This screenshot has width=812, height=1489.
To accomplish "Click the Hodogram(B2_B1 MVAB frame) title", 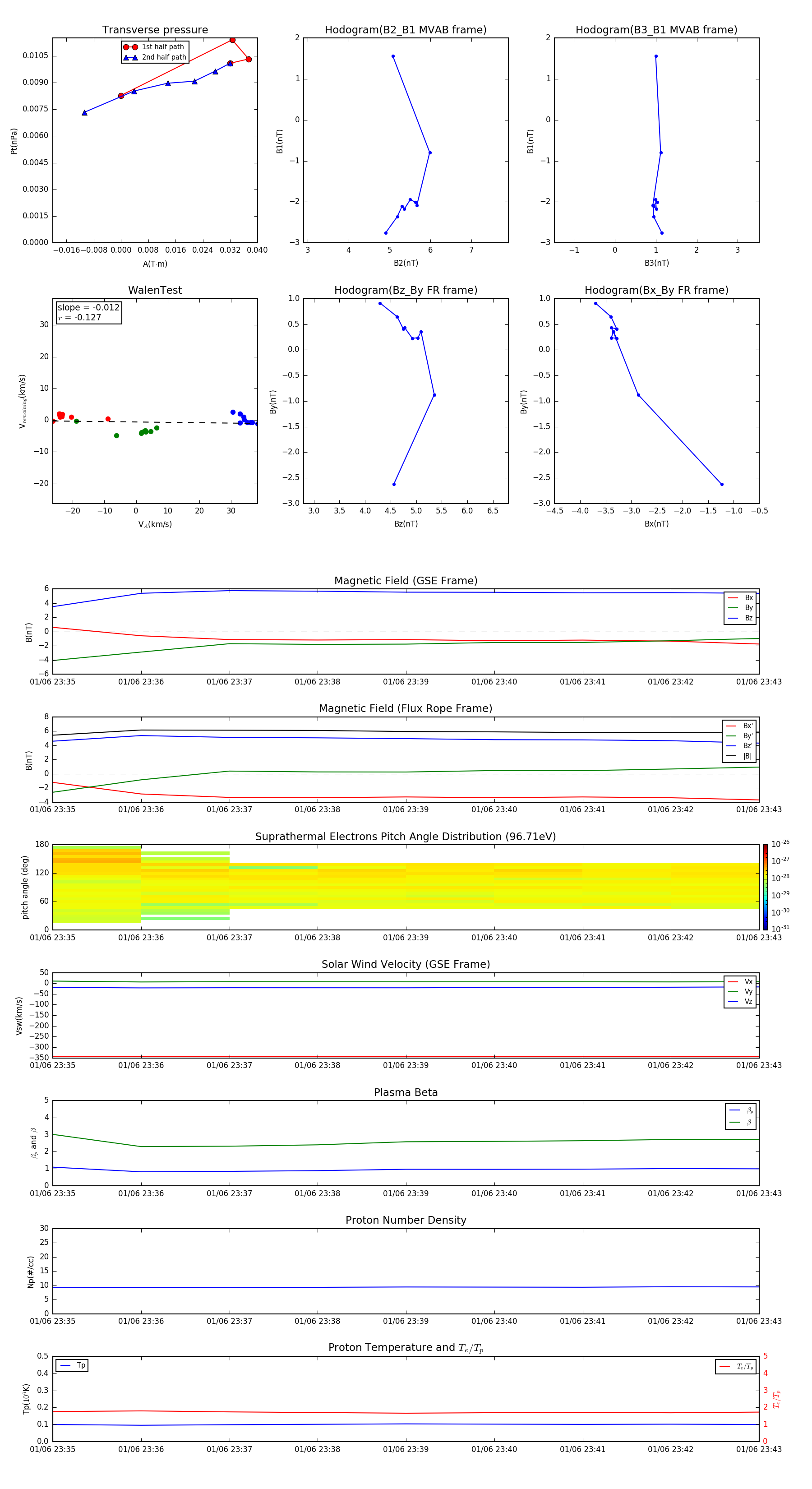I will (x=406, y=30).
